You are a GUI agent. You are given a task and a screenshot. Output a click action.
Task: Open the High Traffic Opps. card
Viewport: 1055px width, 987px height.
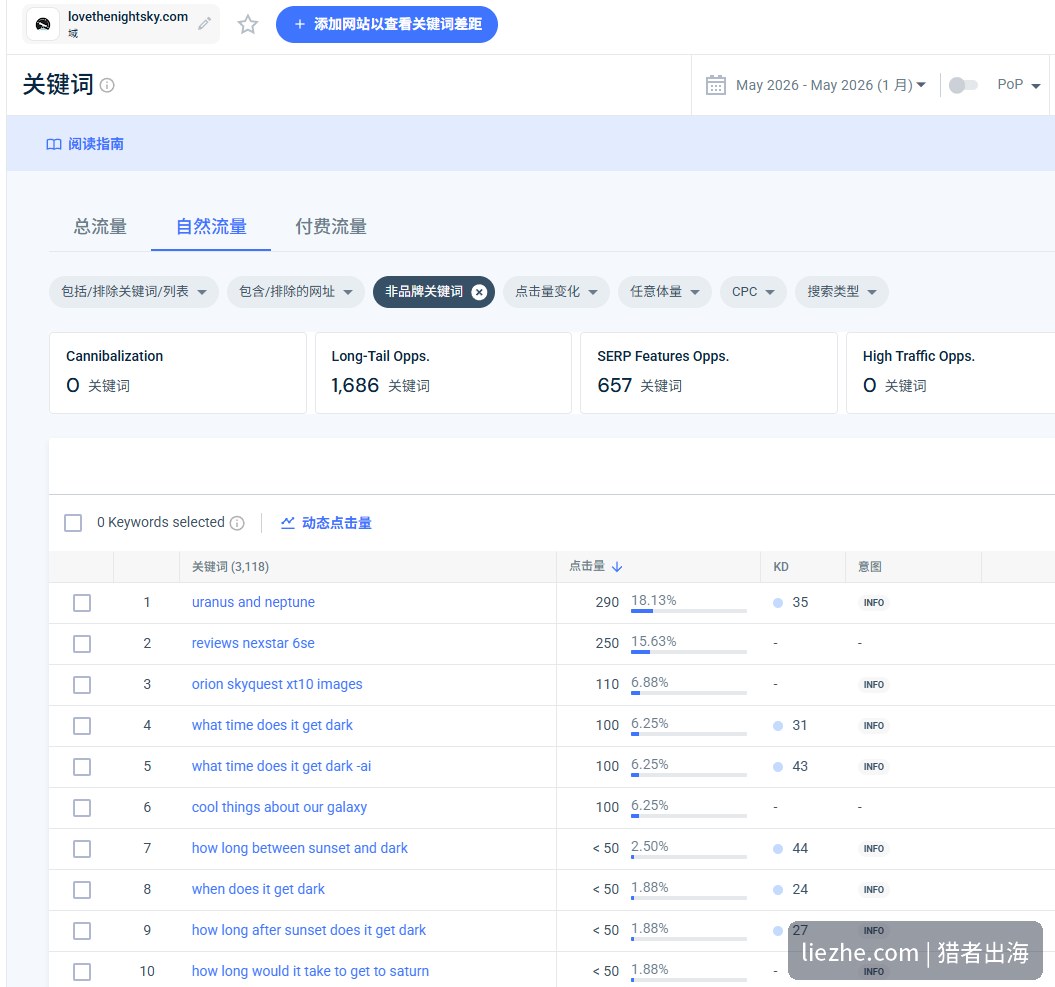click(x=950, y=373)
